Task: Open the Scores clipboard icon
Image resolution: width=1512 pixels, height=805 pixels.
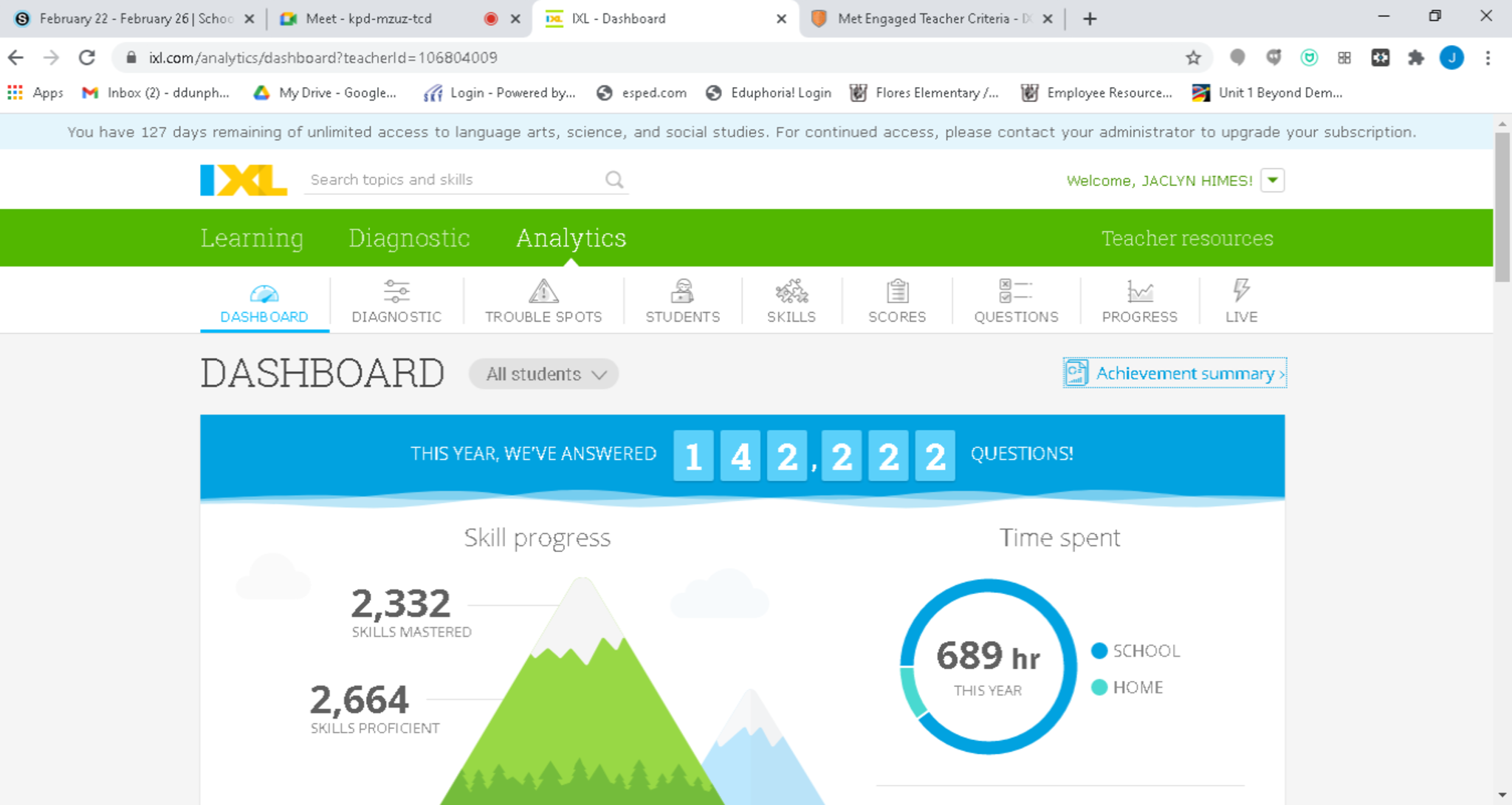Action: click(x=897, y=292)
